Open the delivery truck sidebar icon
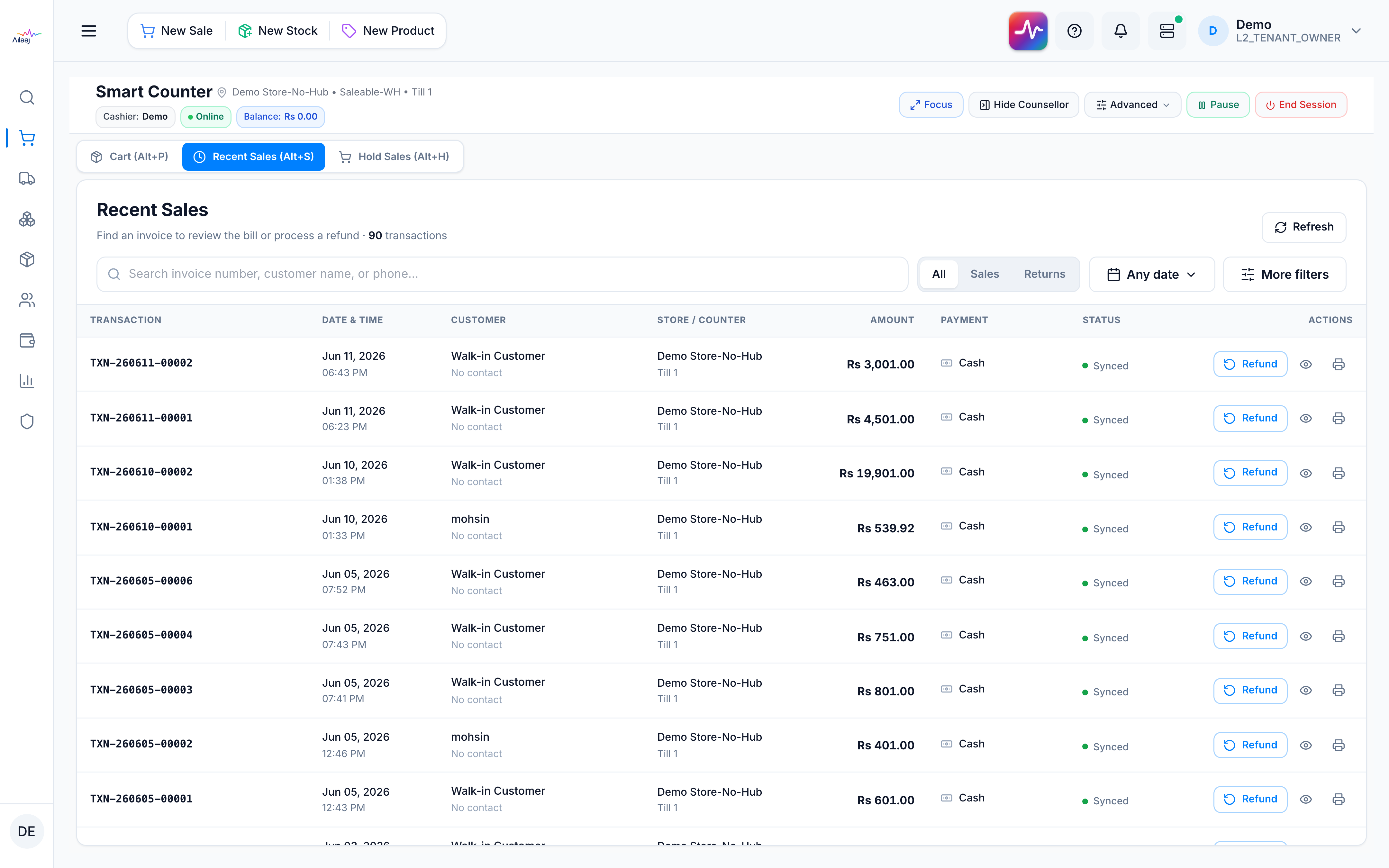This screenshot has width=1389, height=868. [27, 178]
